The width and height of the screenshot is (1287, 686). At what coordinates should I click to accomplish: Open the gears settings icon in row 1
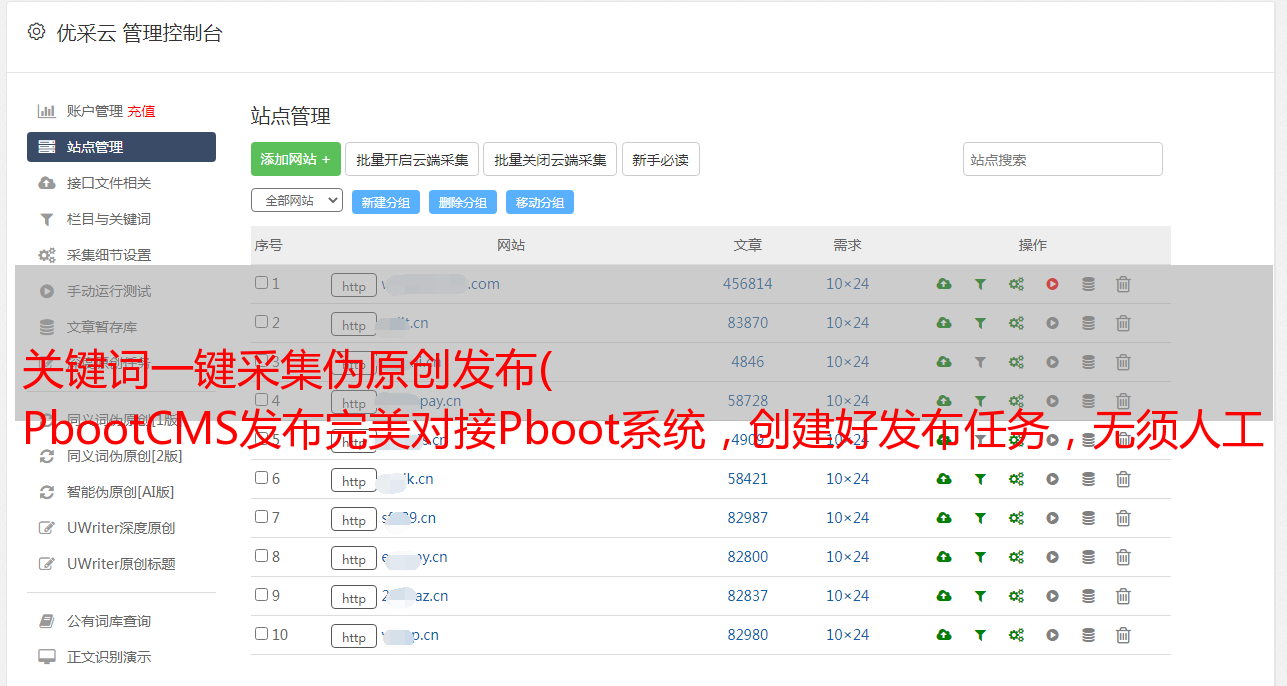point(1016,284)
